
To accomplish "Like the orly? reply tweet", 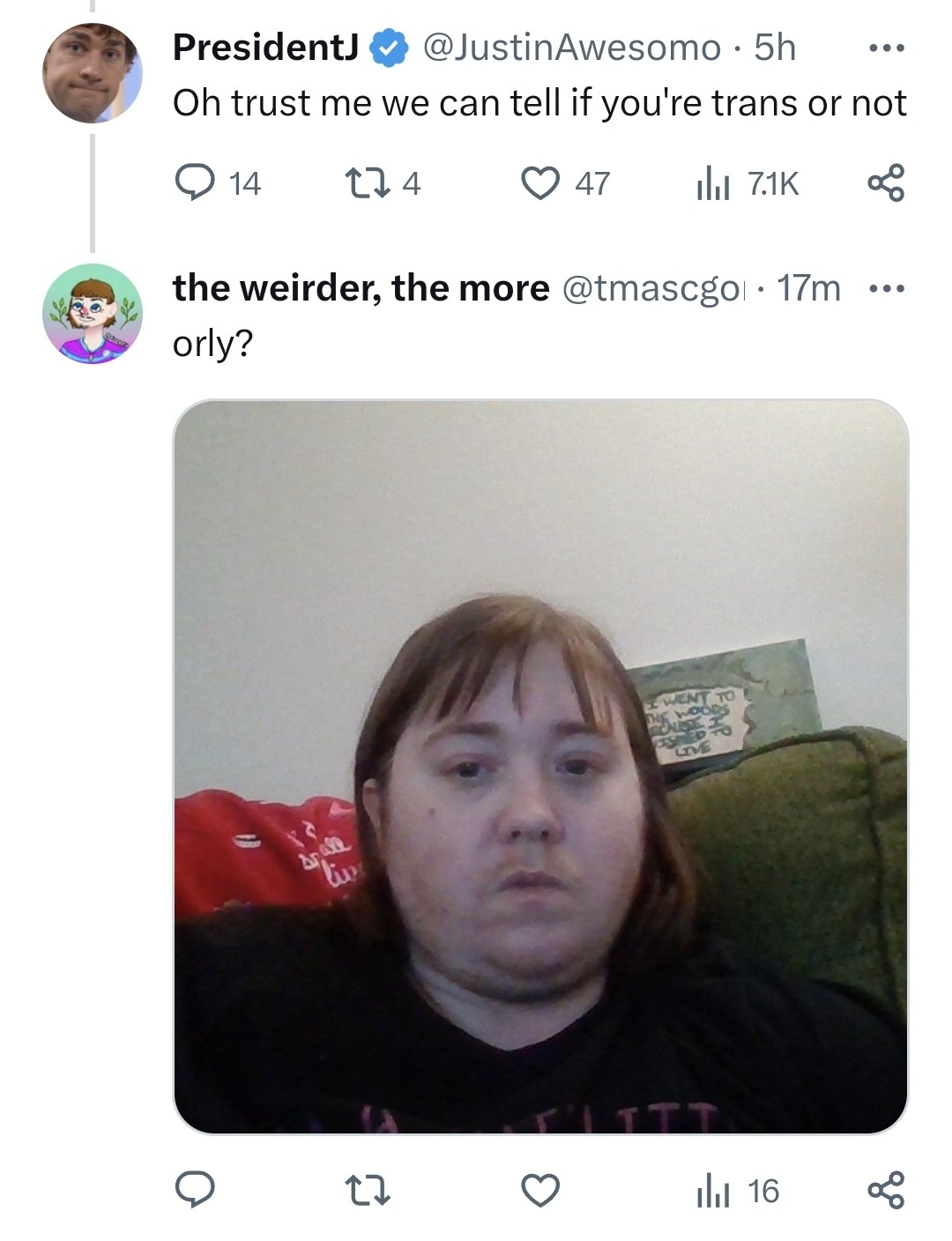I will pos(540,1191).
